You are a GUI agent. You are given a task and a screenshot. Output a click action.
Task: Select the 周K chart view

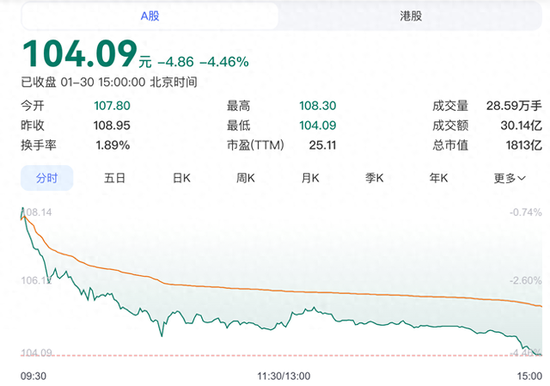[x=246, y=178]
